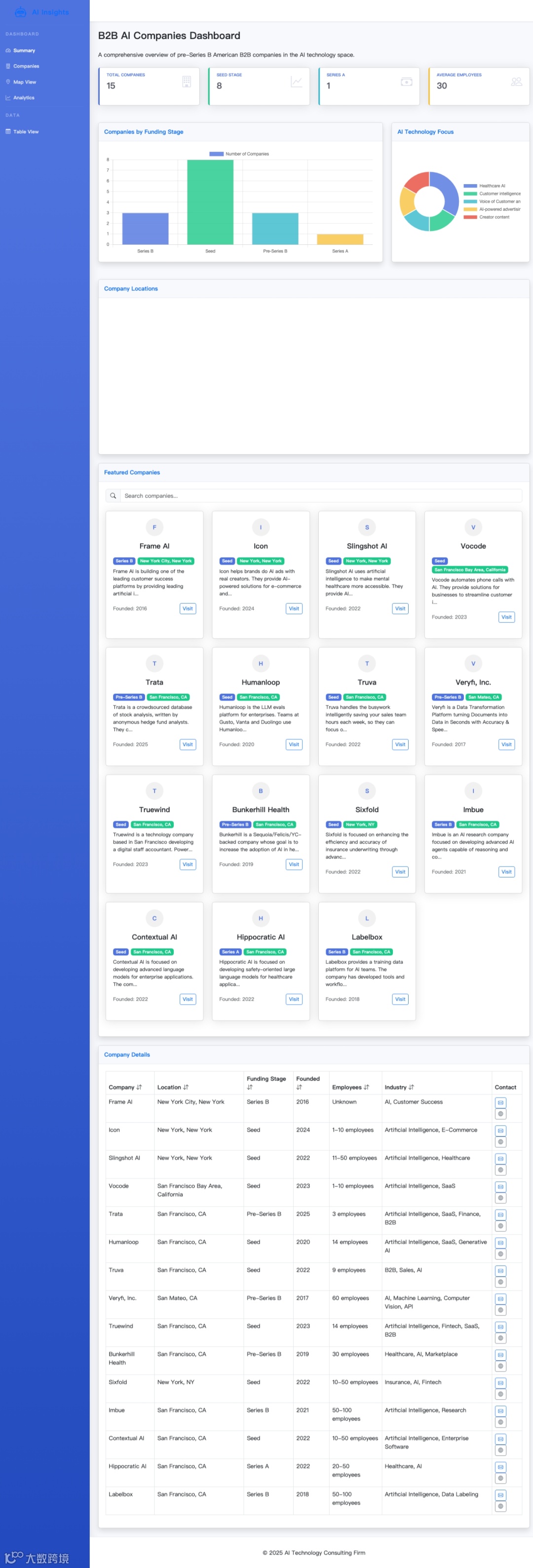This screenshot has height=1568, width=533.
Task: Toggle Customer intelligence legend entry
Action: 492,194
